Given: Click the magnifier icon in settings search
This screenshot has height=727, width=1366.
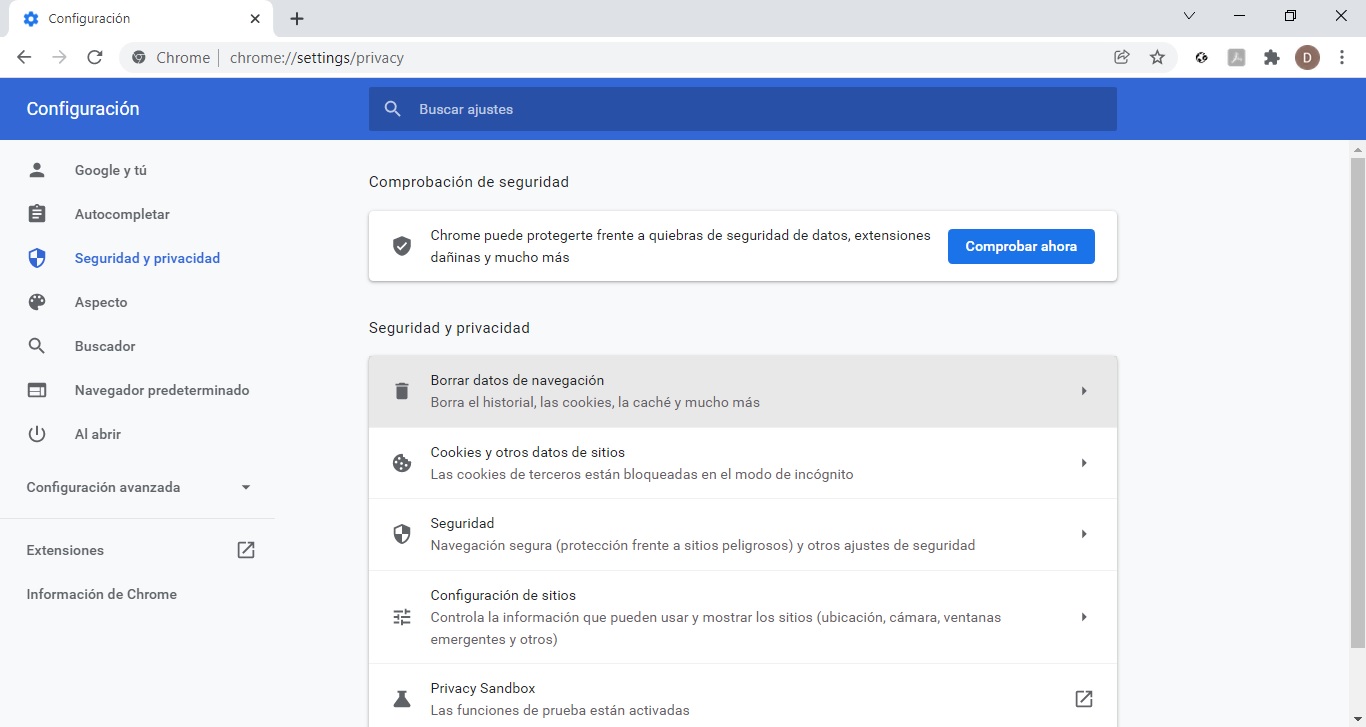Looking at the screenshot, I should 393,109.
